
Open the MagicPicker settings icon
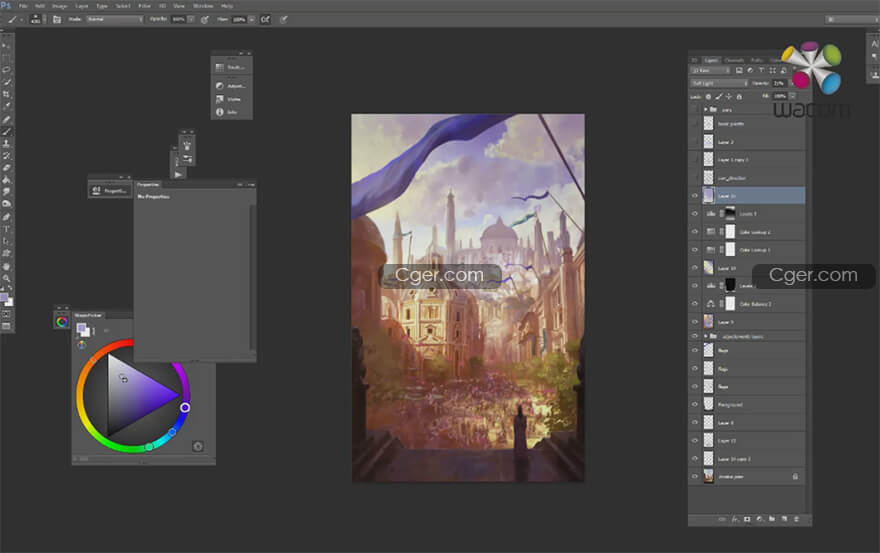198,446
